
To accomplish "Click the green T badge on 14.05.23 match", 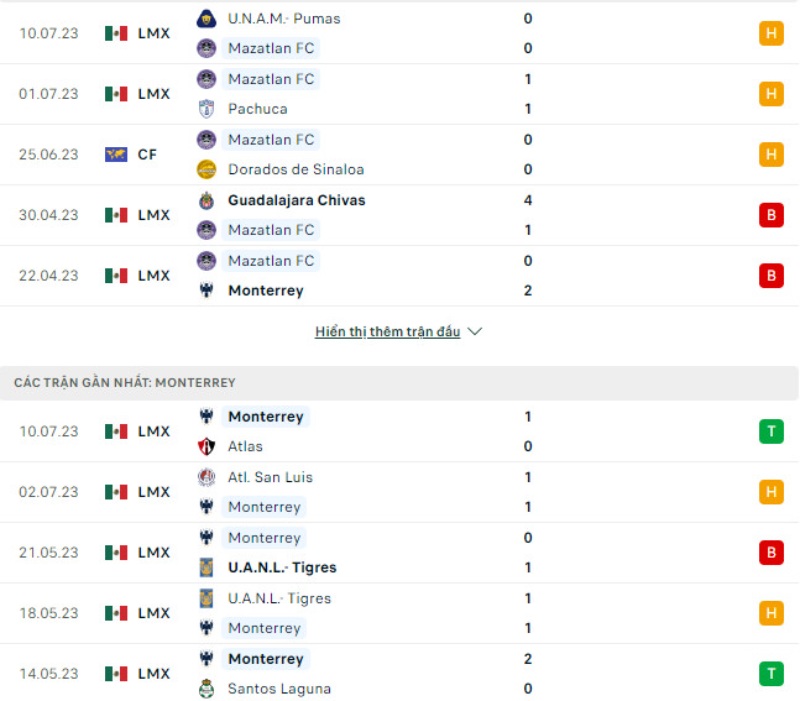I will tap(771, 674).
